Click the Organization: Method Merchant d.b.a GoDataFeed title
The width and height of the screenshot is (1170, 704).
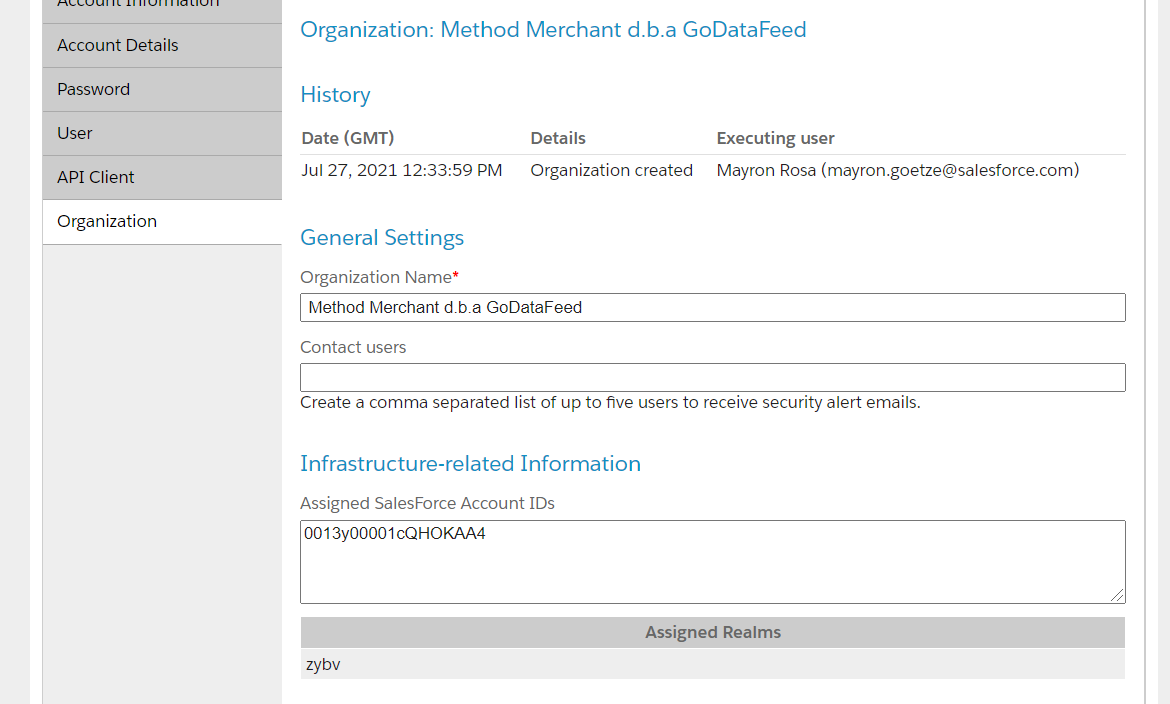553,30
